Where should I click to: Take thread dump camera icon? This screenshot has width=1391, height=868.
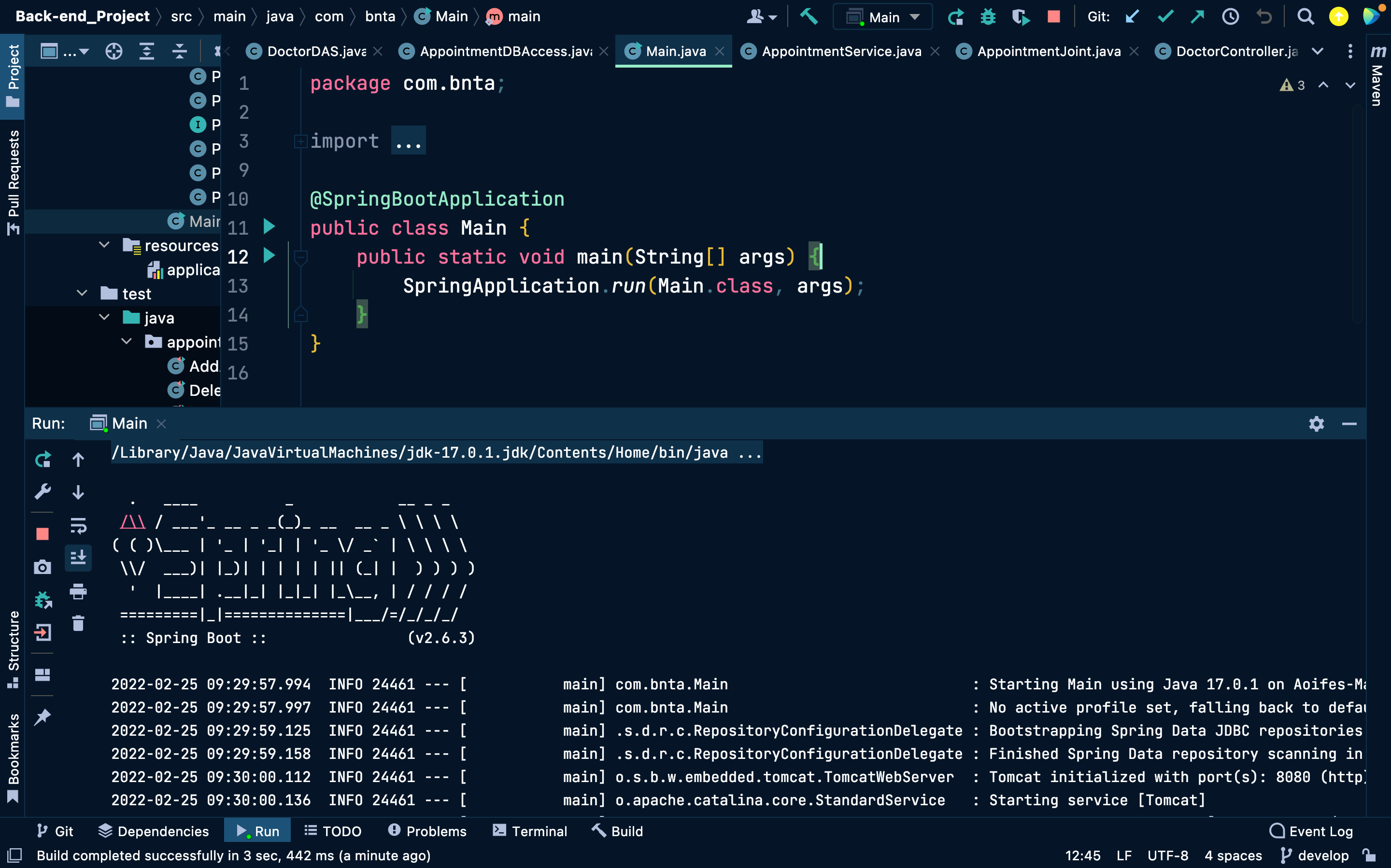(x=43, y=567)
